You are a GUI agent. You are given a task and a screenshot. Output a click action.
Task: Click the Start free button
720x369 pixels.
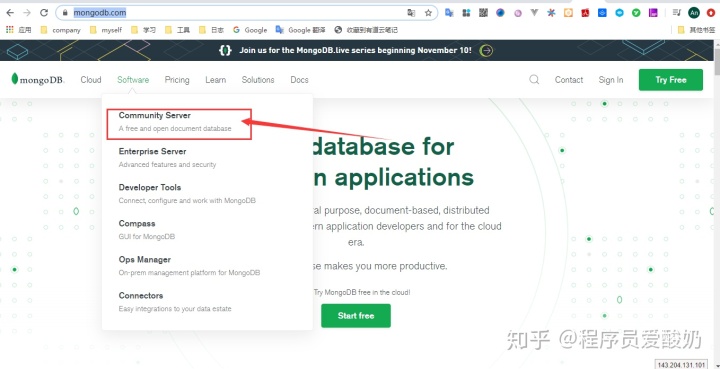tap(356, 316)
